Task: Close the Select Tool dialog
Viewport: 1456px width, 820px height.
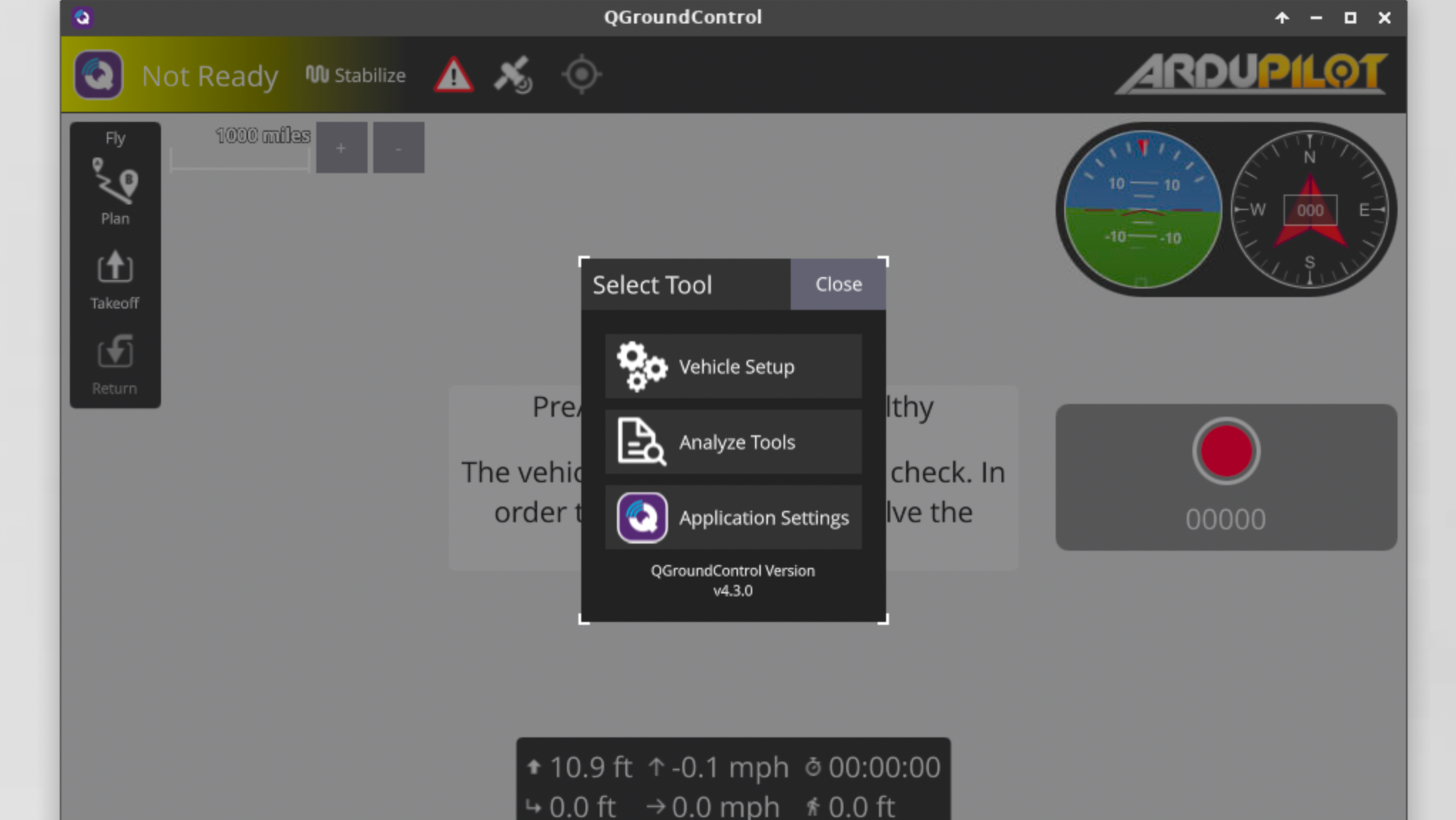Action: [x=838, y=284]
